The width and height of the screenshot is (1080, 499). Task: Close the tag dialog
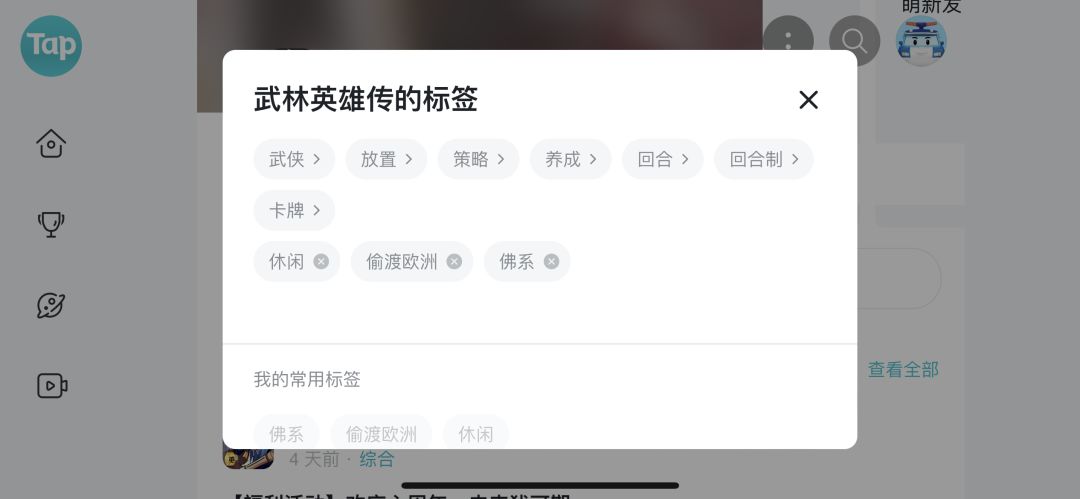coord(808,100)
